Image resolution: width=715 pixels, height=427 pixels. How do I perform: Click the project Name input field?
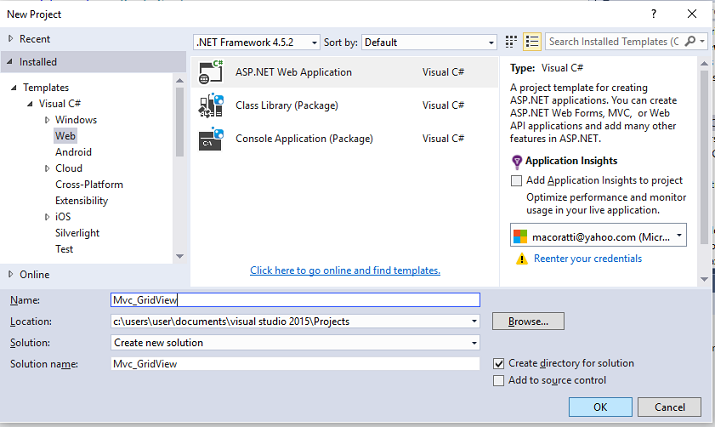click(x=295, y=300)
